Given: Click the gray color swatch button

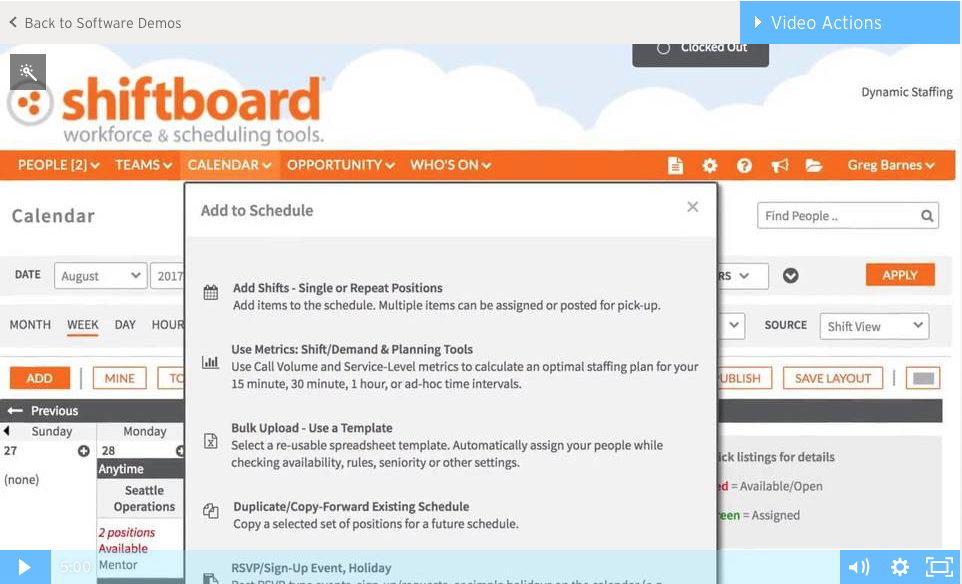Looking at the screenshot, I should [923, 378].
